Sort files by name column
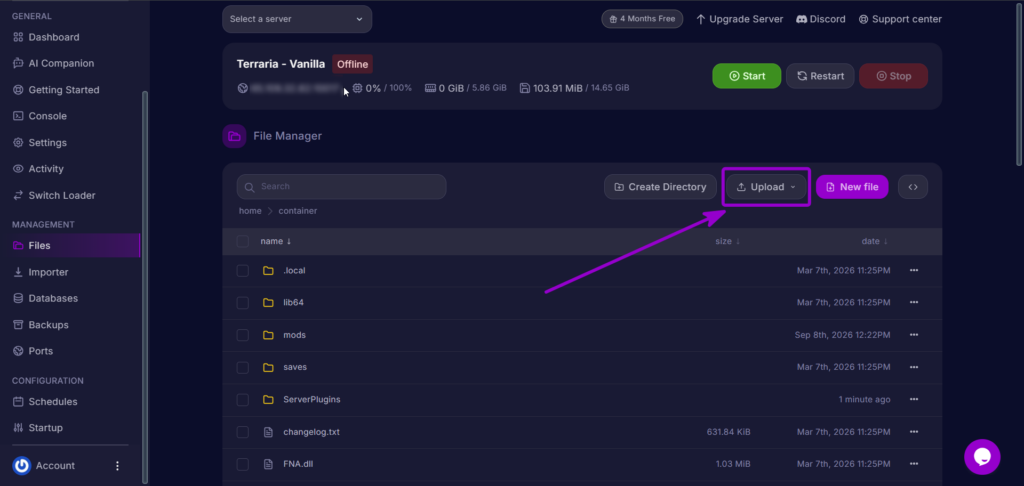 point(276,241)
